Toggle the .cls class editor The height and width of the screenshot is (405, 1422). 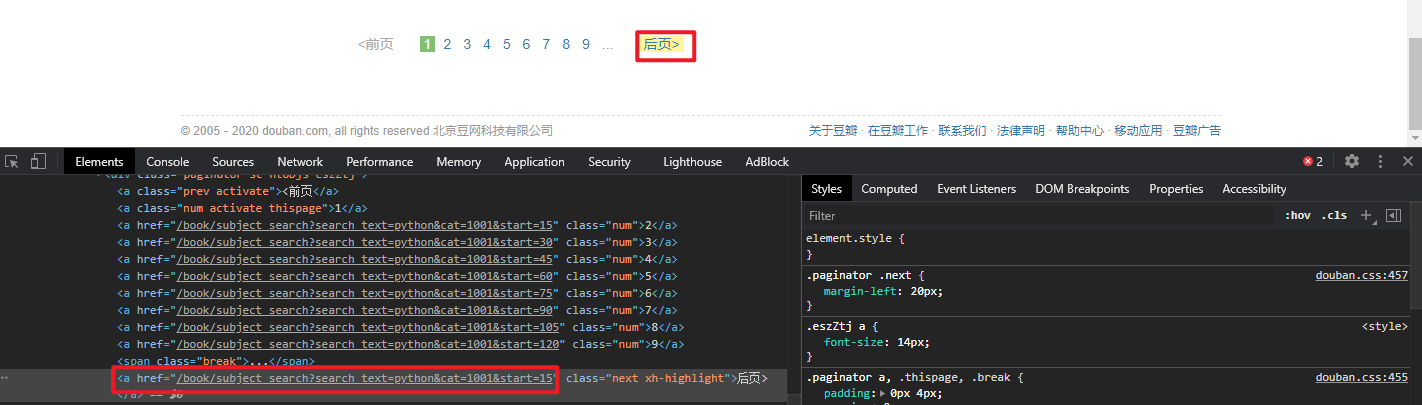1334,215
